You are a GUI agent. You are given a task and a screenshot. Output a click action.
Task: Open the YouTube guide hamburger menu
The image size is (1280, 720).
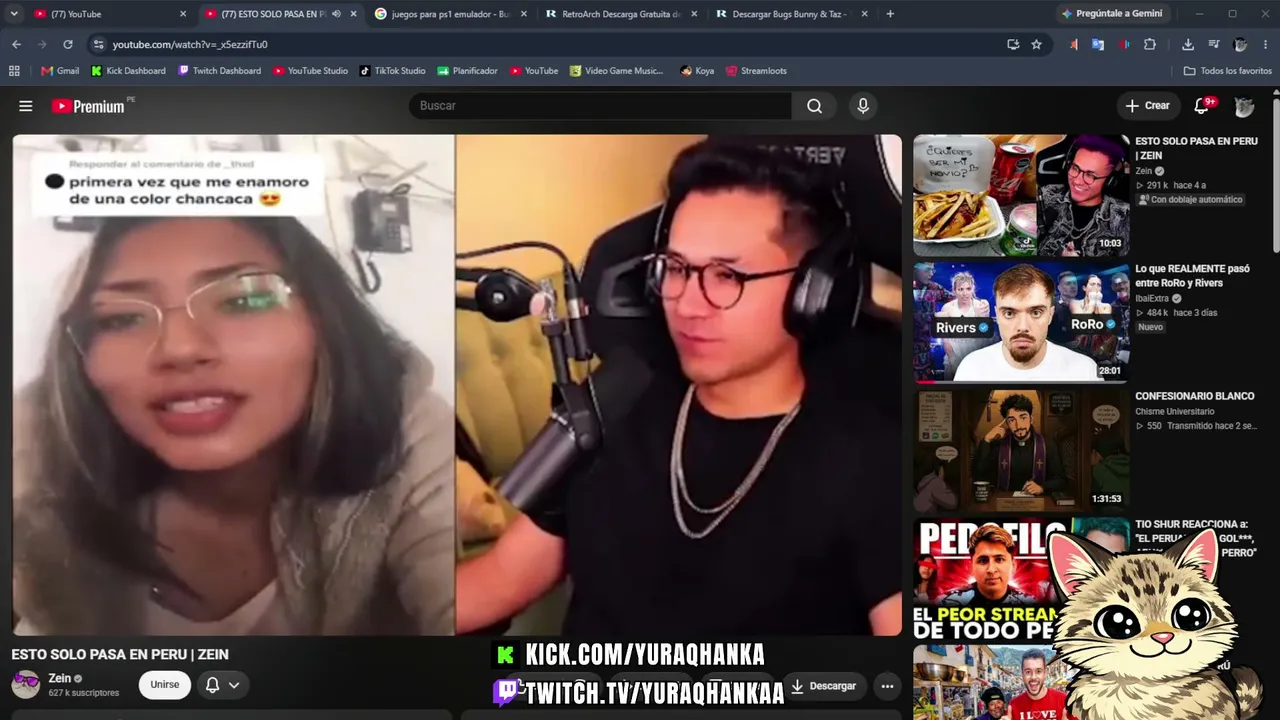(x=26, y=106)
